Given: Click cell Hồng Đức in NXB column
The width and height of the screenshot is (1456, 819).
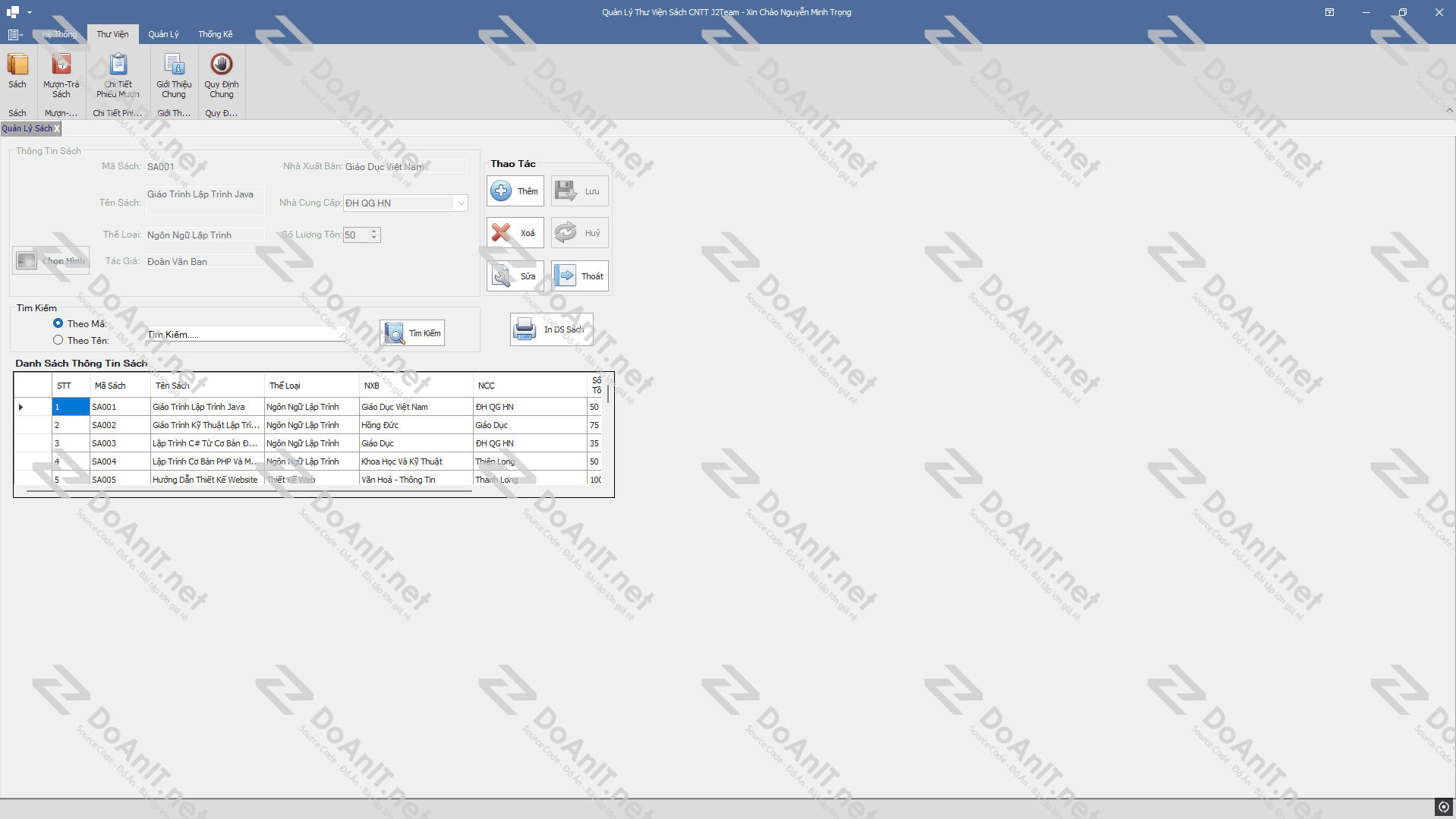Looking at the screenshot, I should (x=416, y=425).
